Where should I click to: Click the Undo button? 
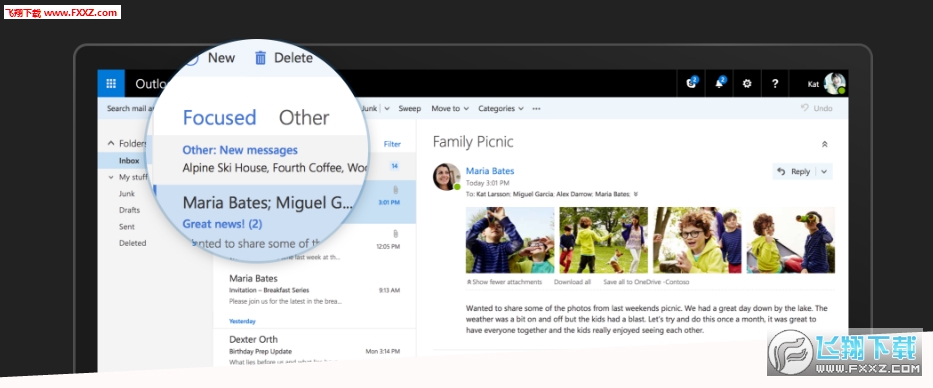click(816, 108)
